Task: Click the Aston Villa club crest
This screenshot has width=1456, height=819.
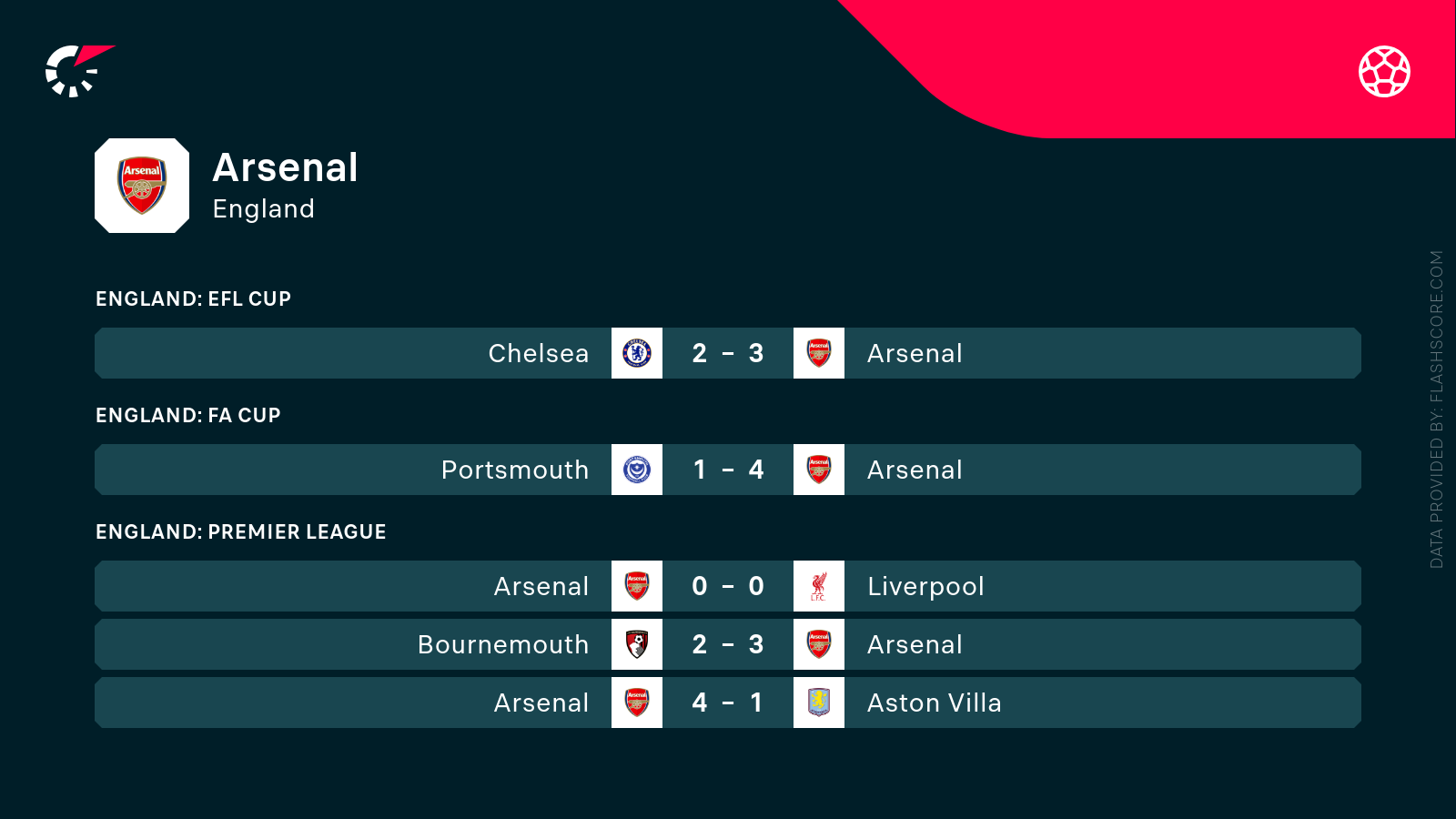Action: 819,703
